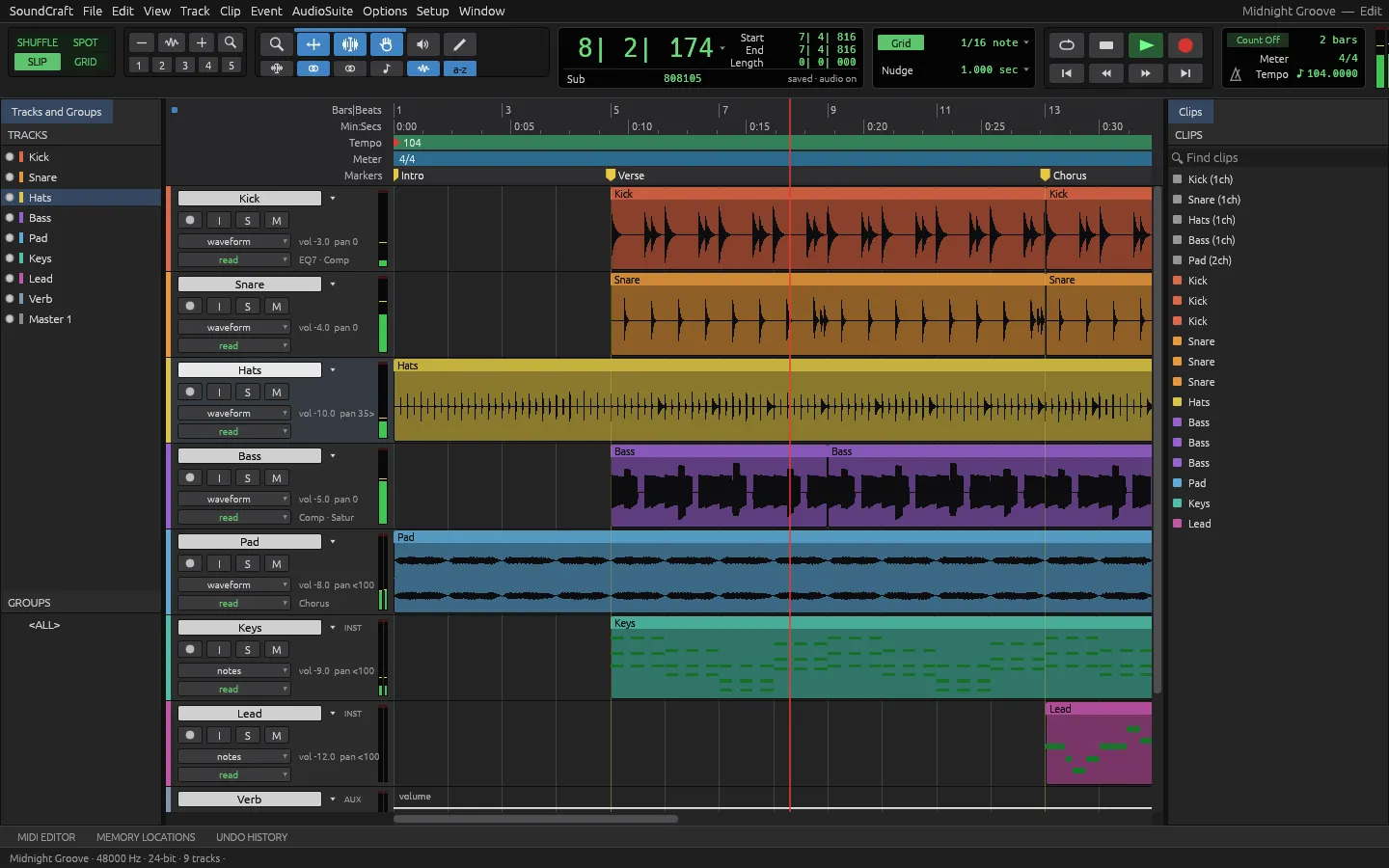Select the Trim tool

tap(313, 44)
